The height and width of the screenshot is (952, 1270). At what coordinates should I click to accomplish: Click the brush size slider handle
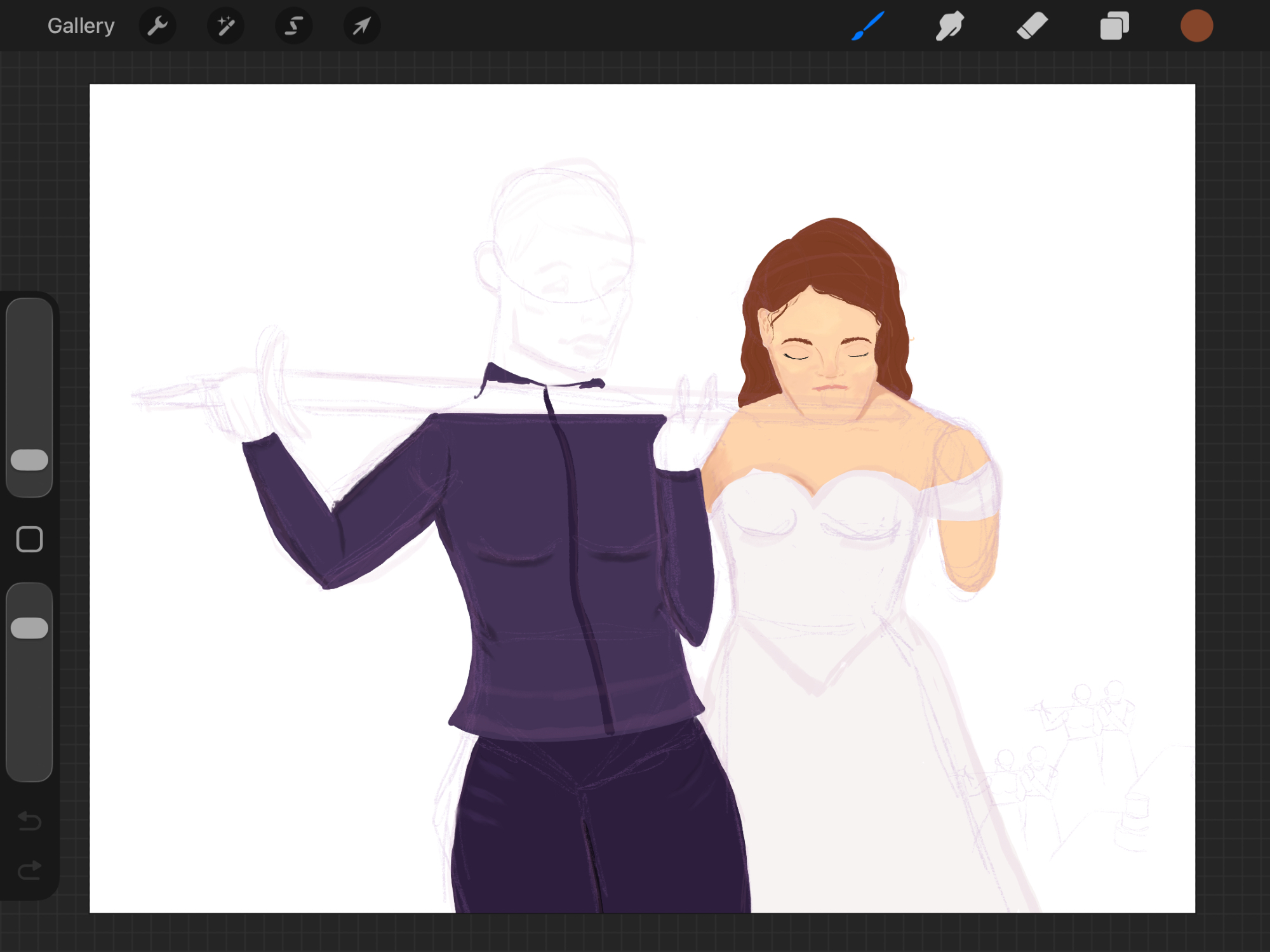[29, 460]
